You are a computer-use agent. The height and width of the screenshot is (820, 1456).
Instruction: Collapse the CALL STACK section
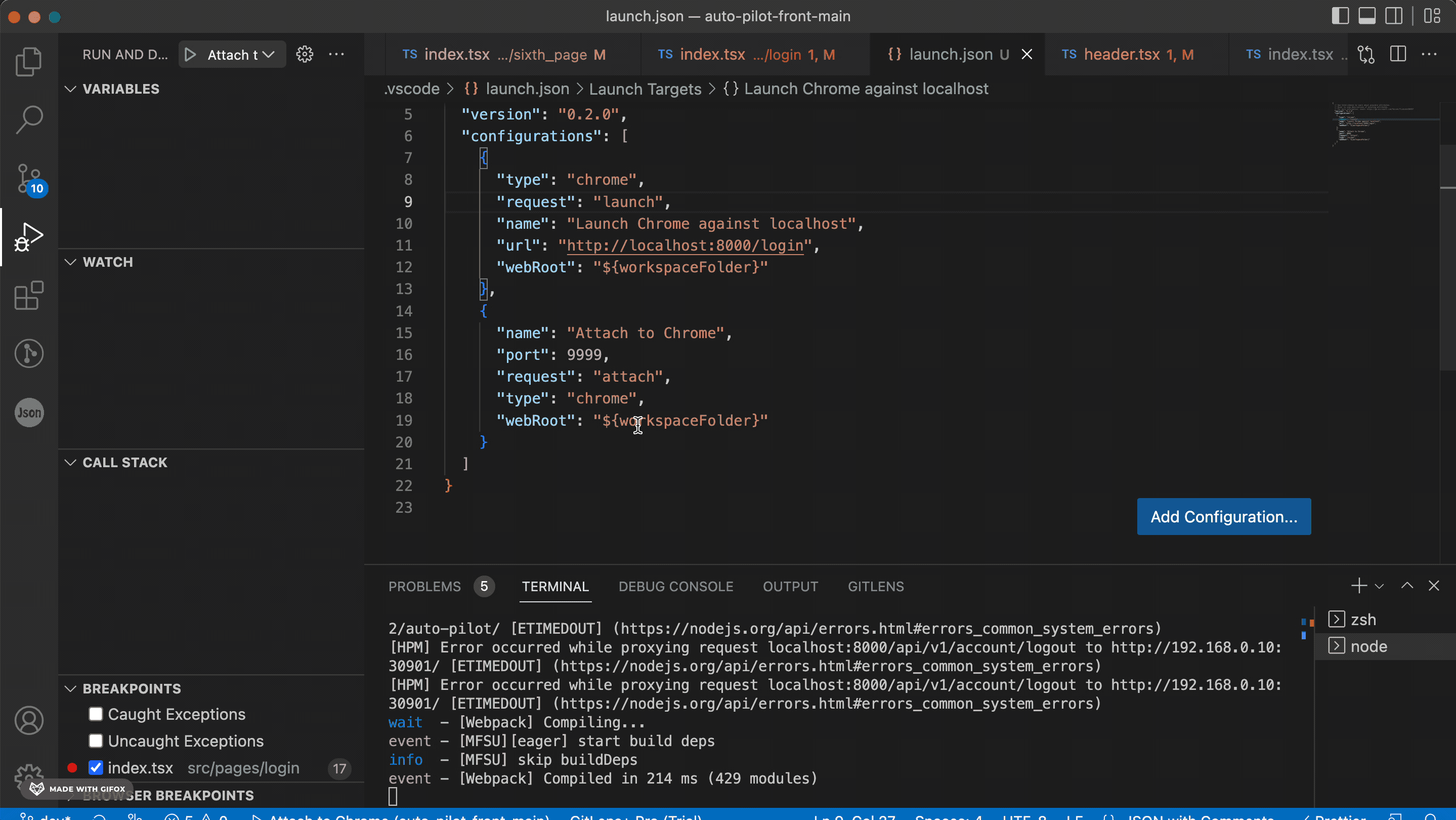124,463
